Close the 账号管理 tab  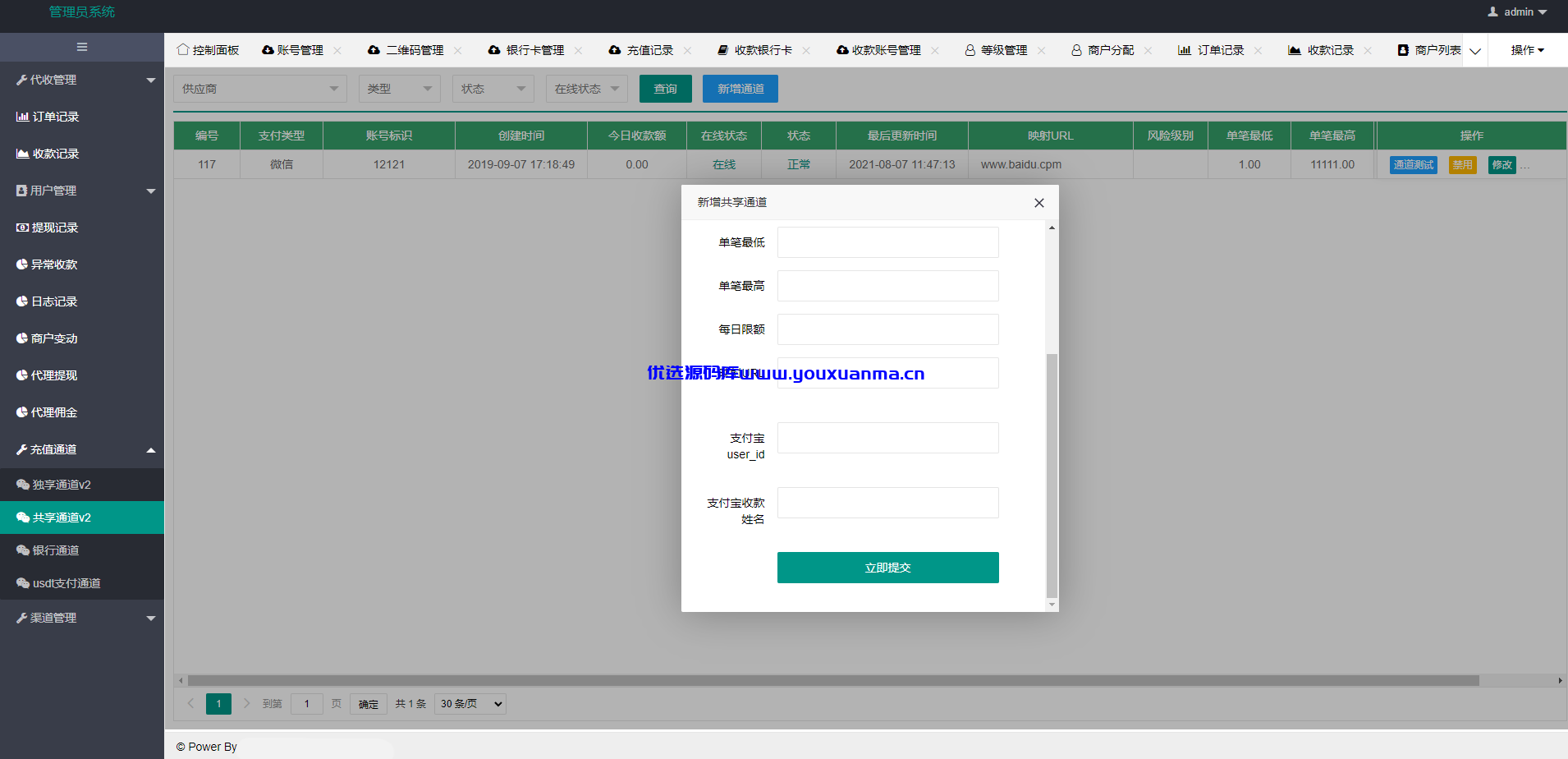(x=337, y=51)
